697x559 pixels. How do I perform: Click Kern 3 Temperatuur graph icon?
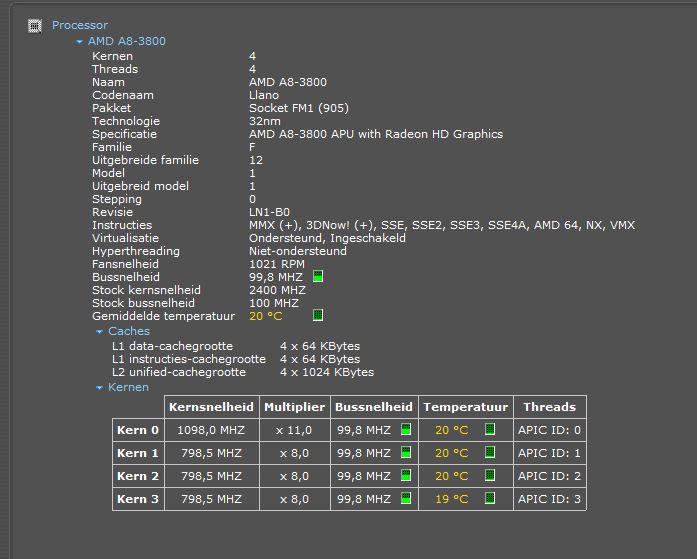point(490,499)
